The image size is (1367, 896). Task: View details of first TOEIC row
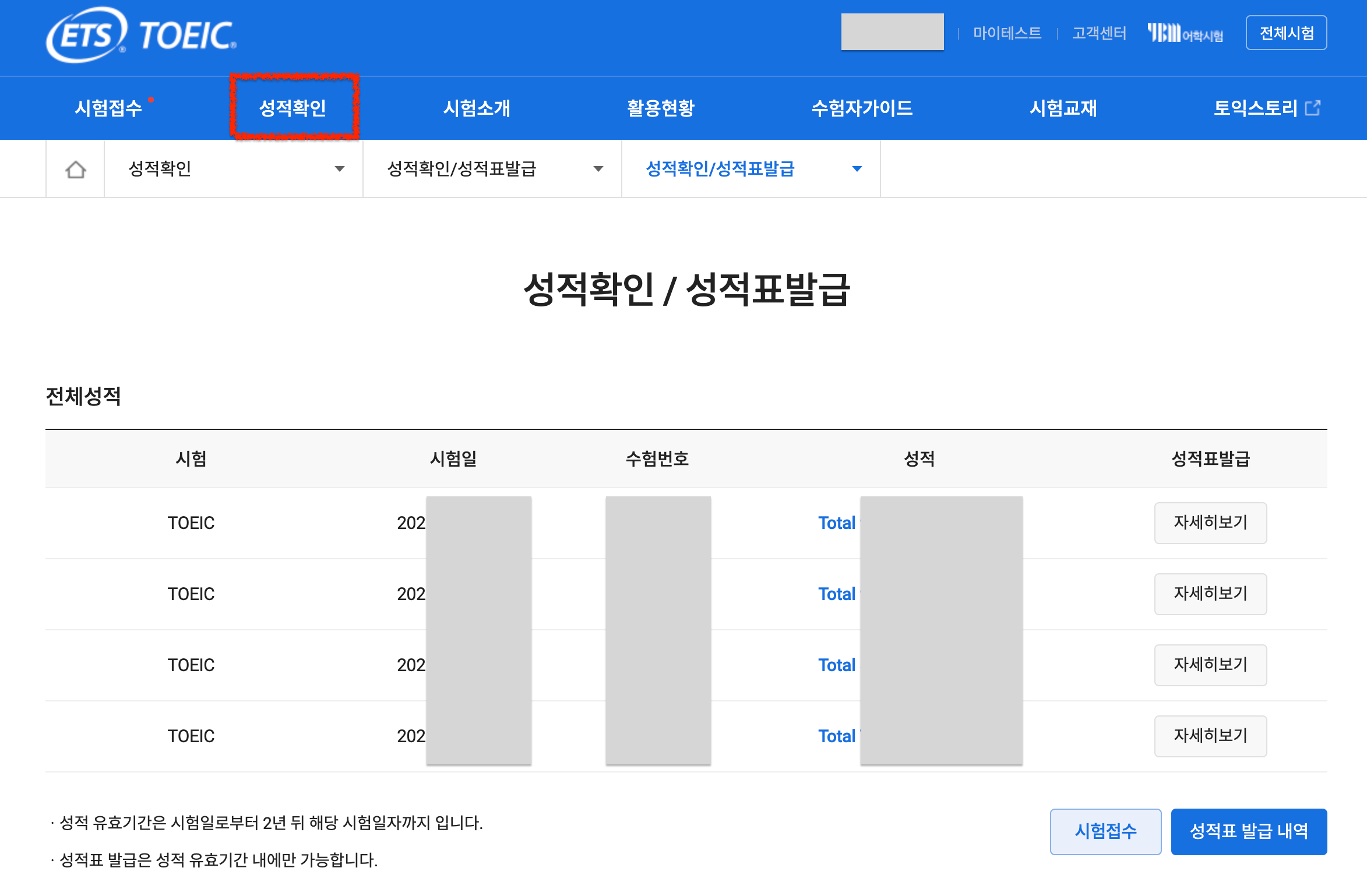tap(1210, 523)
